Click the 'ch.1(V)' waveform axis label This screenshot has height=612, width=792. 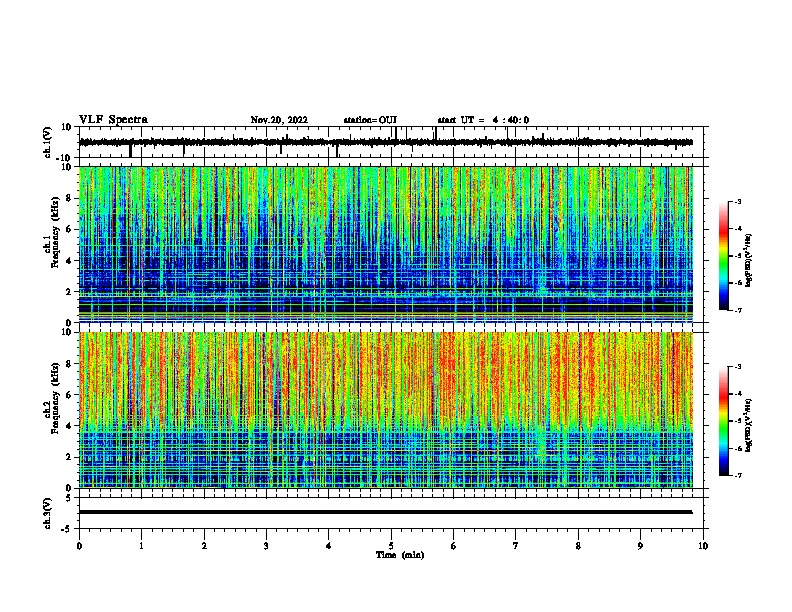(48, 142)
